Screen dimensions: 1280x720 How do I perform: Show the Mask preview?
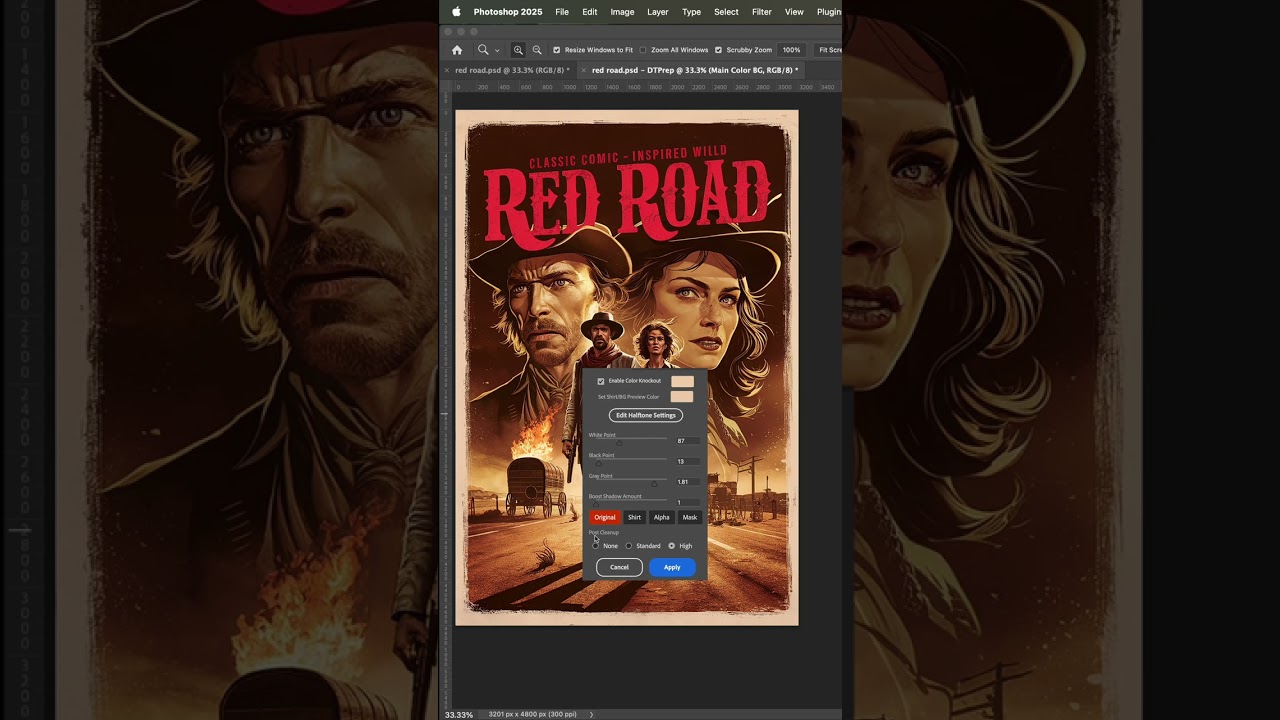coord(690,517)
